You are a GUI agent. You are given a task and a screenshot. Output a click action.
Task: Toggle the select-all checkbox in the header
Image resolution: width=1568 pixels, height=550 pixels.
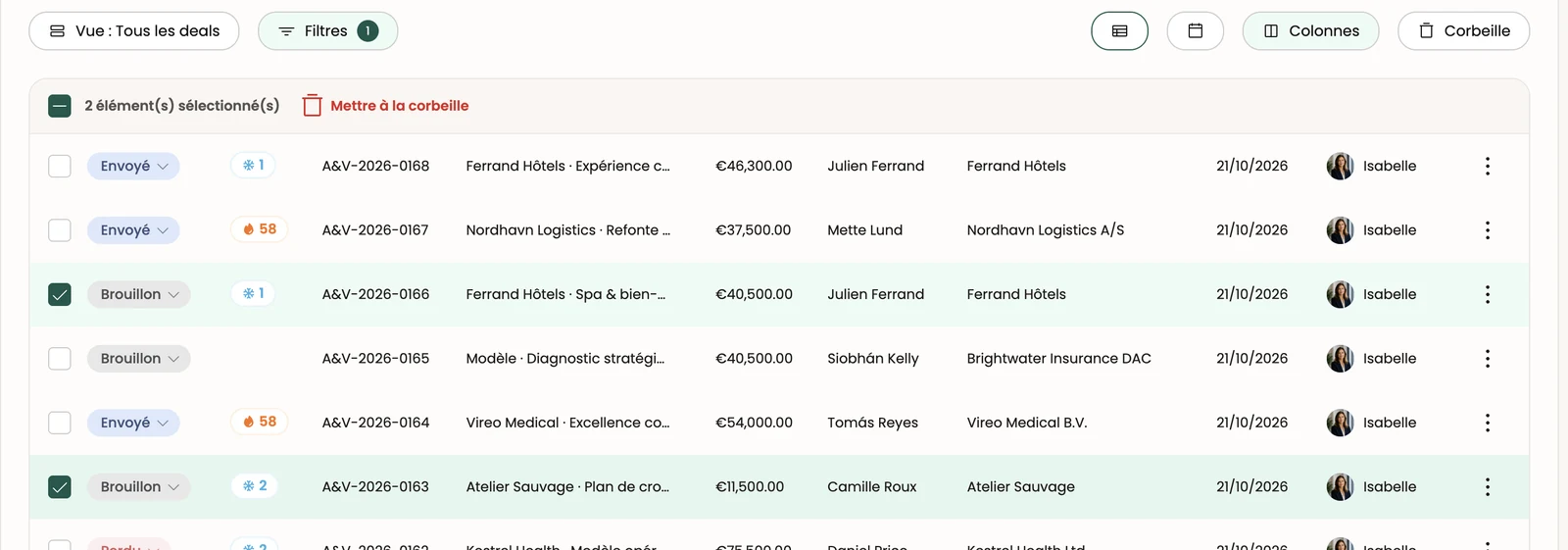coord(60,106)
